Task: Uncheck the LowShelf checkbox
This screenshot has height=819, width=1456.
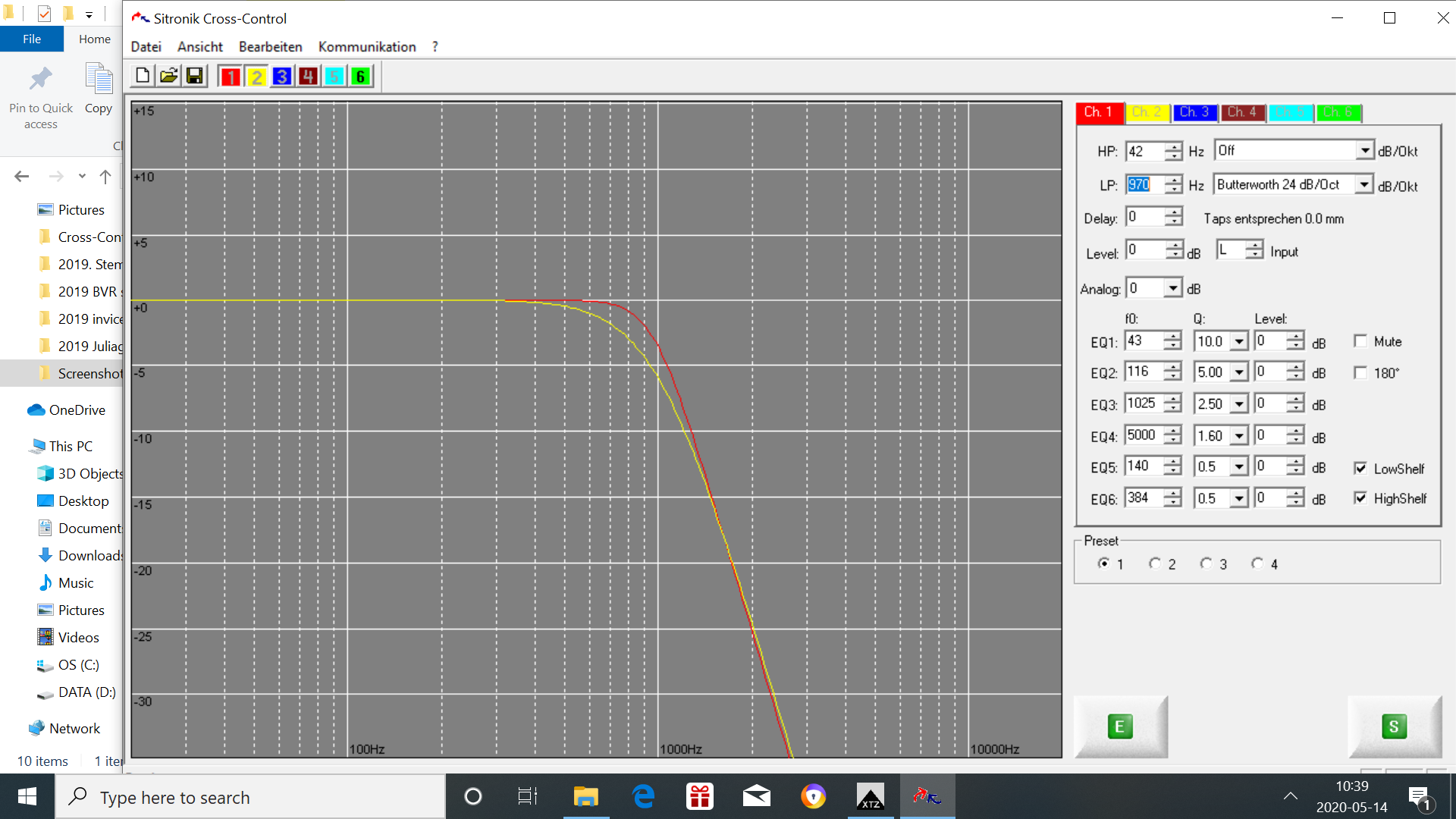Action: [x=1360, y=468]
